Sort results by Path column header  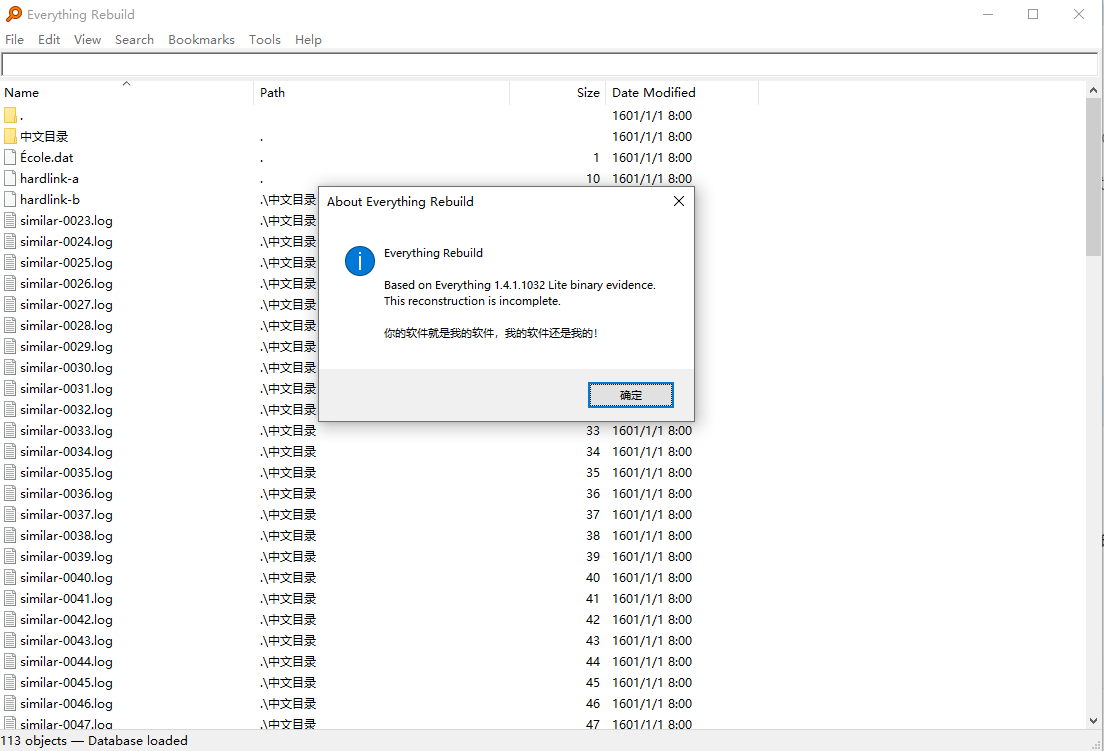[382, 92]
